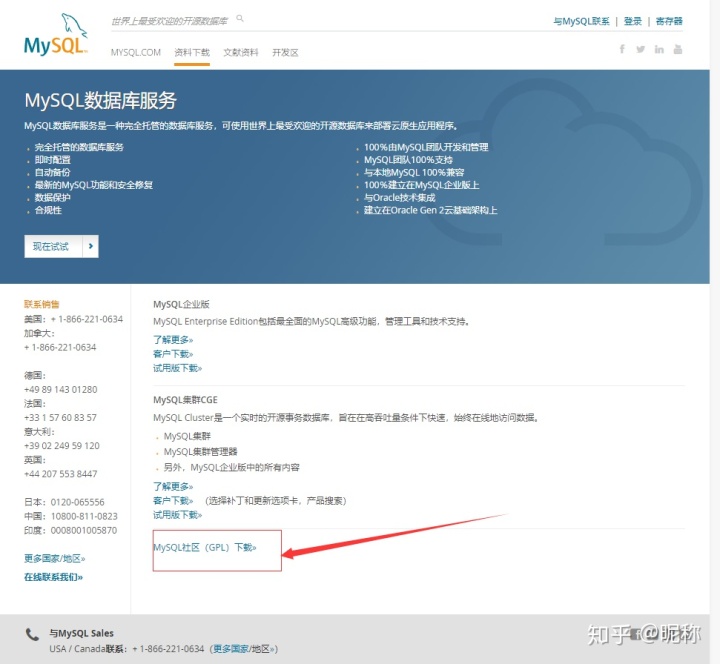Click the 与Oracle技术集成 bullet

[399, 197]
